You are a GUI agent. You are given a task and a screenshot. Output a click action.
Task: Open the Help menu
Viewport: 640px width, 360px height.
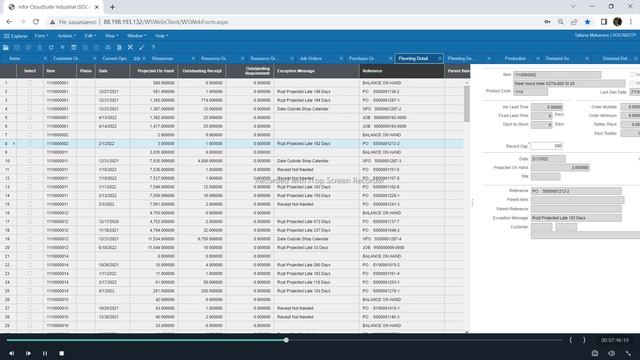162,36
